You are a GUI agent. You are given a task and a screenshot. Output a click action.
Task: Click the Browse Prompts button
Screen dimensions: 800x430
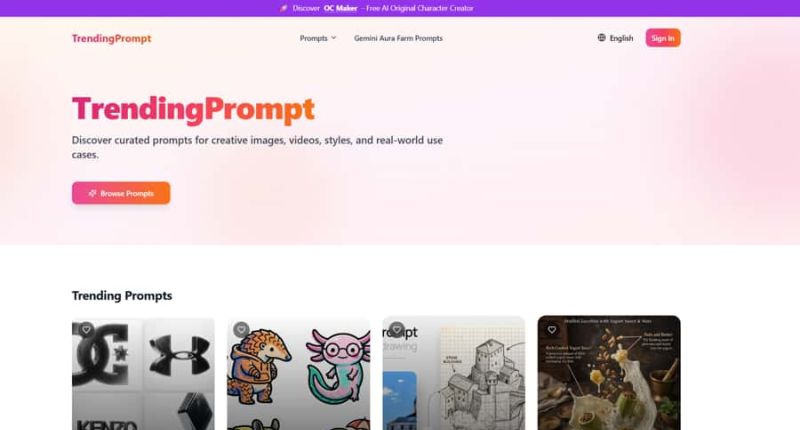[x=121, y=193]
